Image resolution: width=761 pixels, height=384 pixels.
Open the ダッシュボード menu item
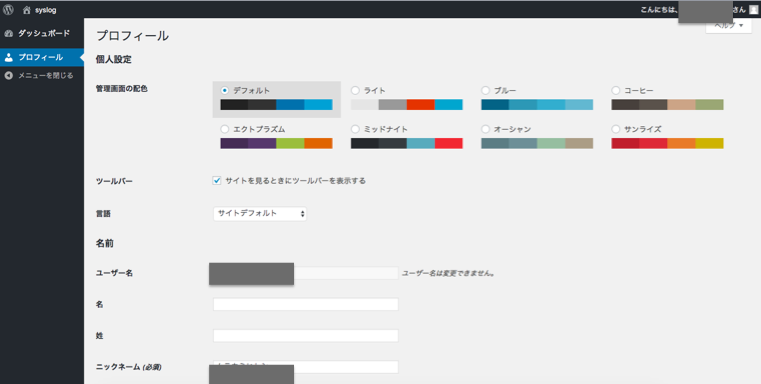pos(44,33)
